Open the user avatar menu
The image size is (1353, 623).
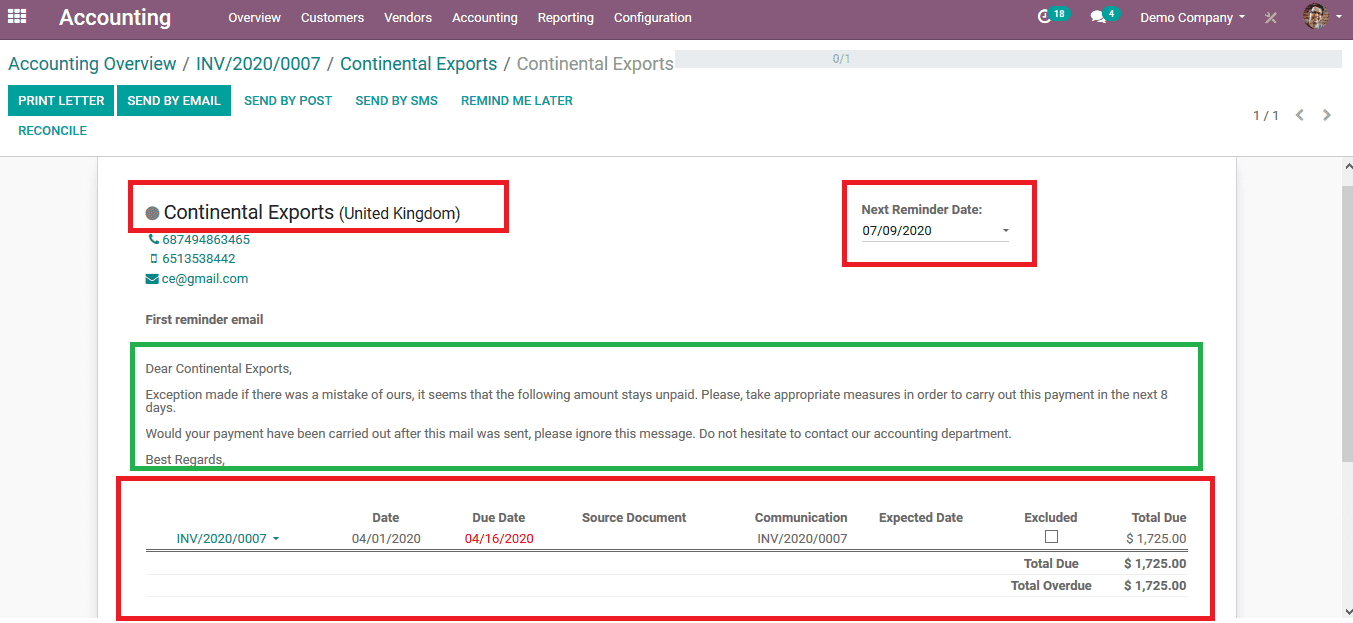click(1322, 17)
